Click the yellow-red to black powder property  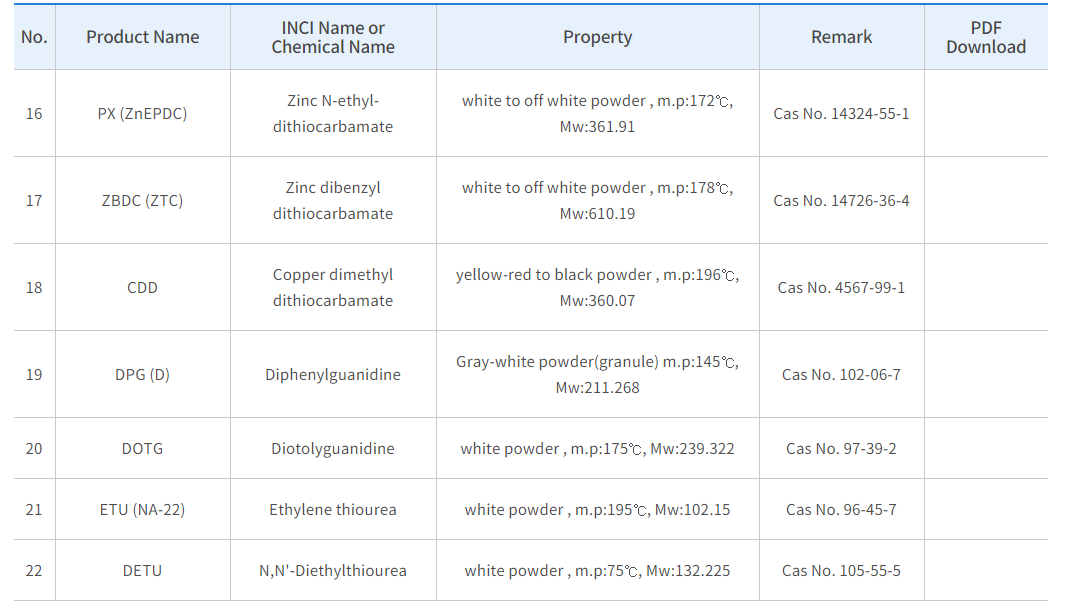(x=597, y=287)
